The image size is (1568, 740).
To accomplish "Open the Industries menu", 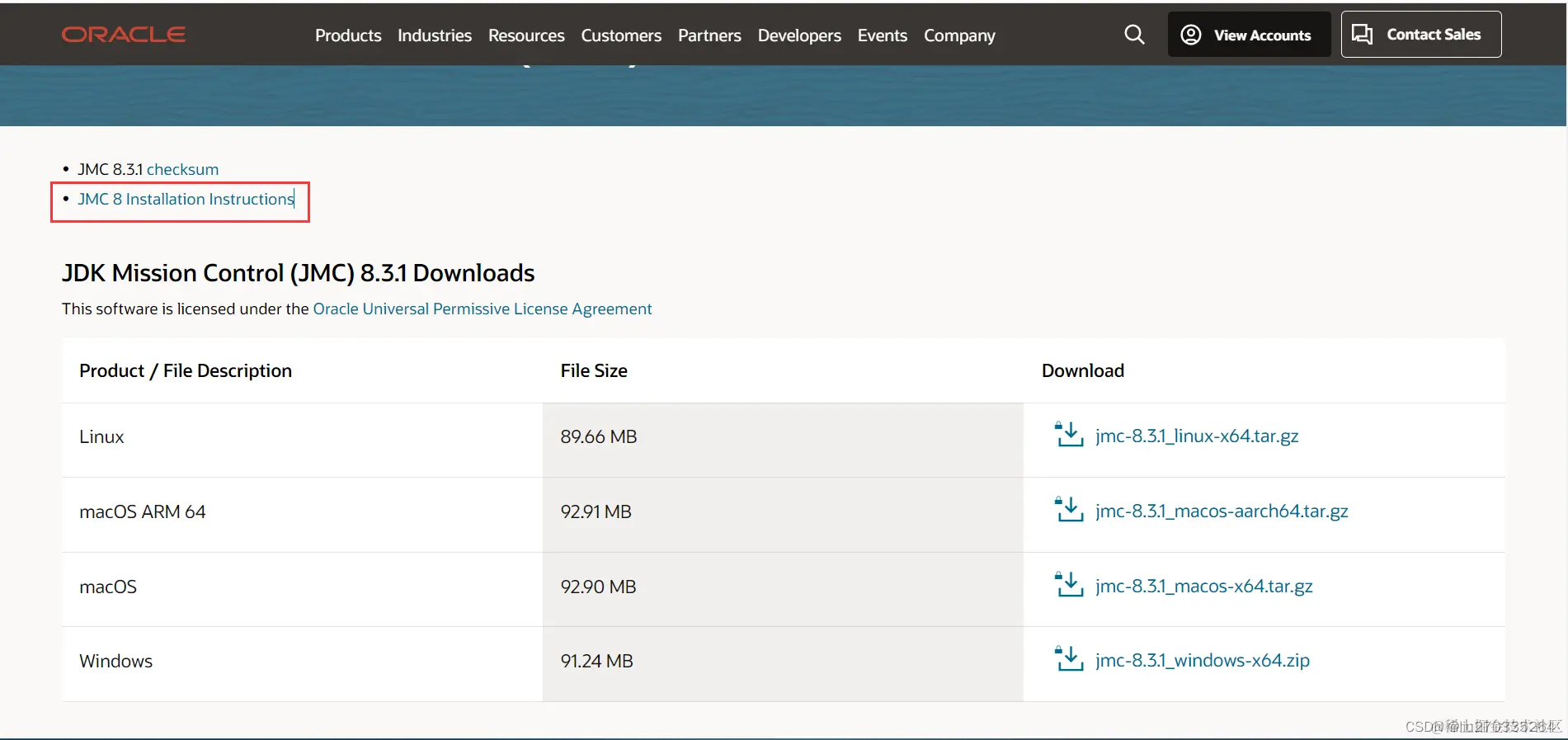I will [435, 35].
